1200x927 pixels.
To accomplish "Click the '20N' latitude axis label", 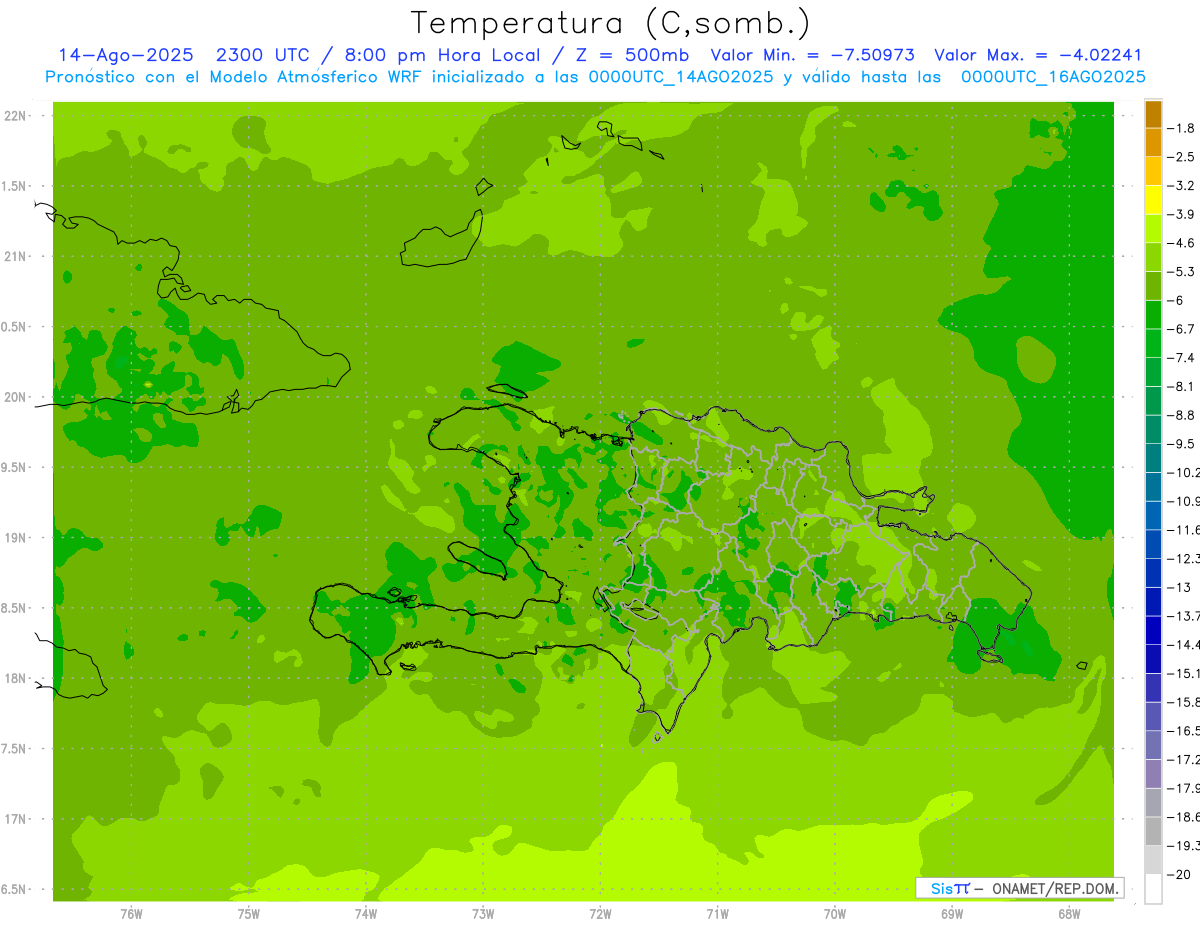I will (15, 397).
